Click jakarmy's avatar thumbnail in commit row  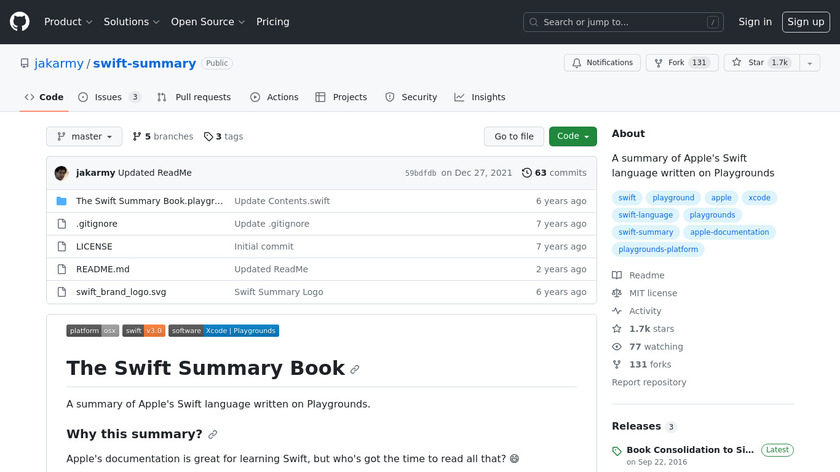pos(61,173)
